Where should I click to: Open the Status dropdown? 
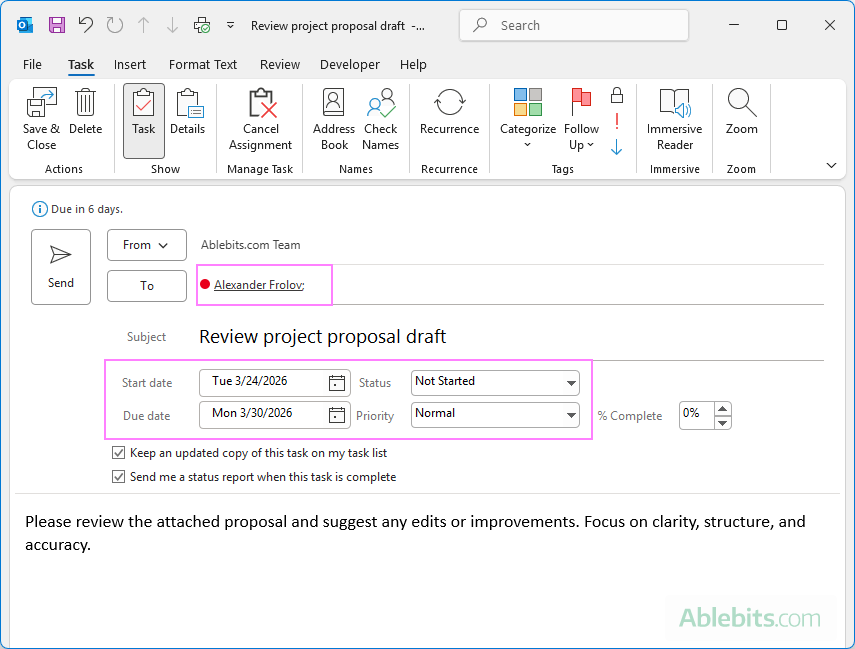[571, 382]
